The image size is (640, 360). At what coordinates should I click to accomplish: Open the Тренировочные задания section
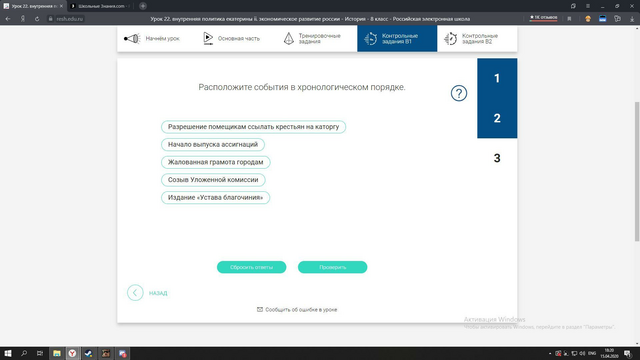(312, 38)
